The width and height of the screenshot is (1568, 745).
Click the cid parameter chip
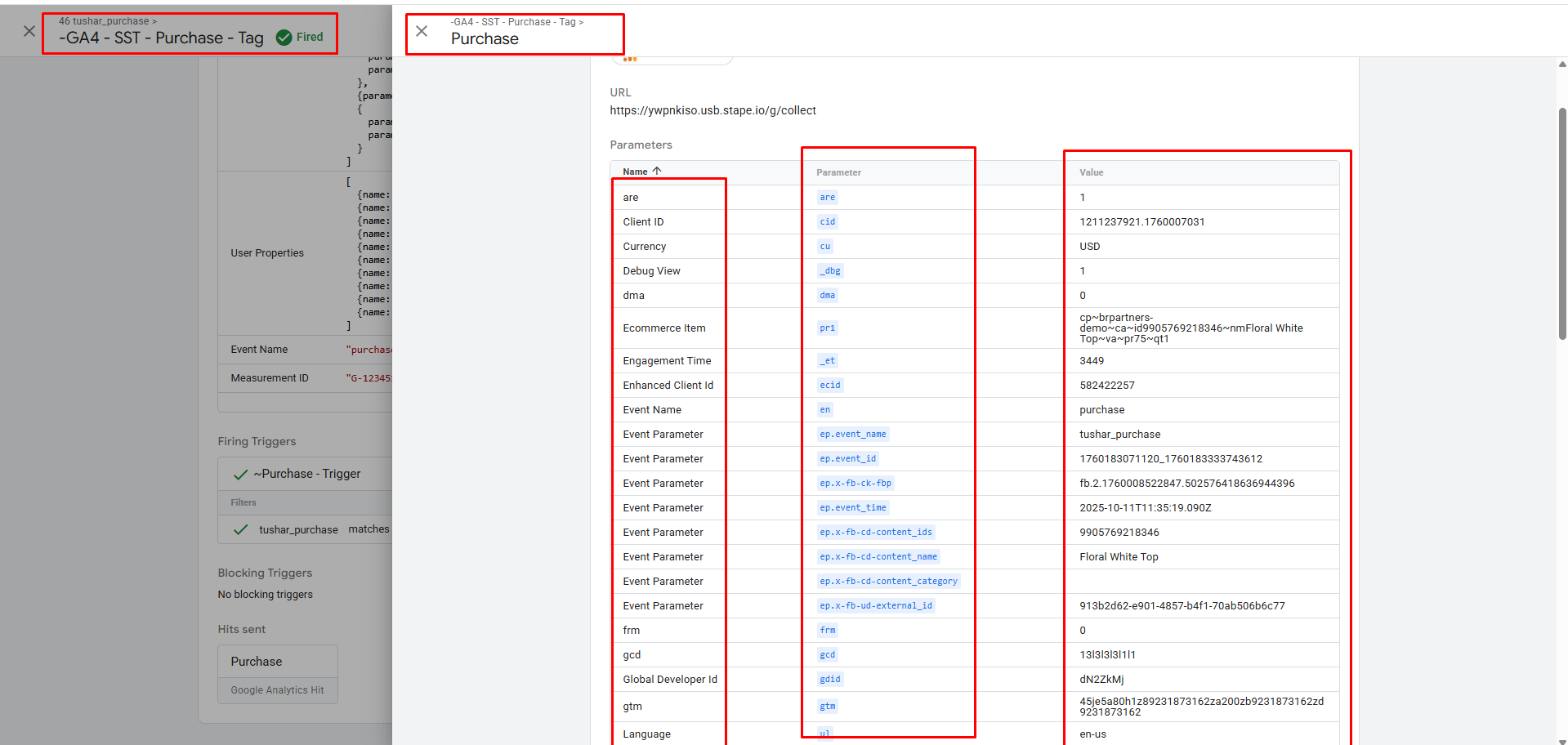[x=828, y=222]
